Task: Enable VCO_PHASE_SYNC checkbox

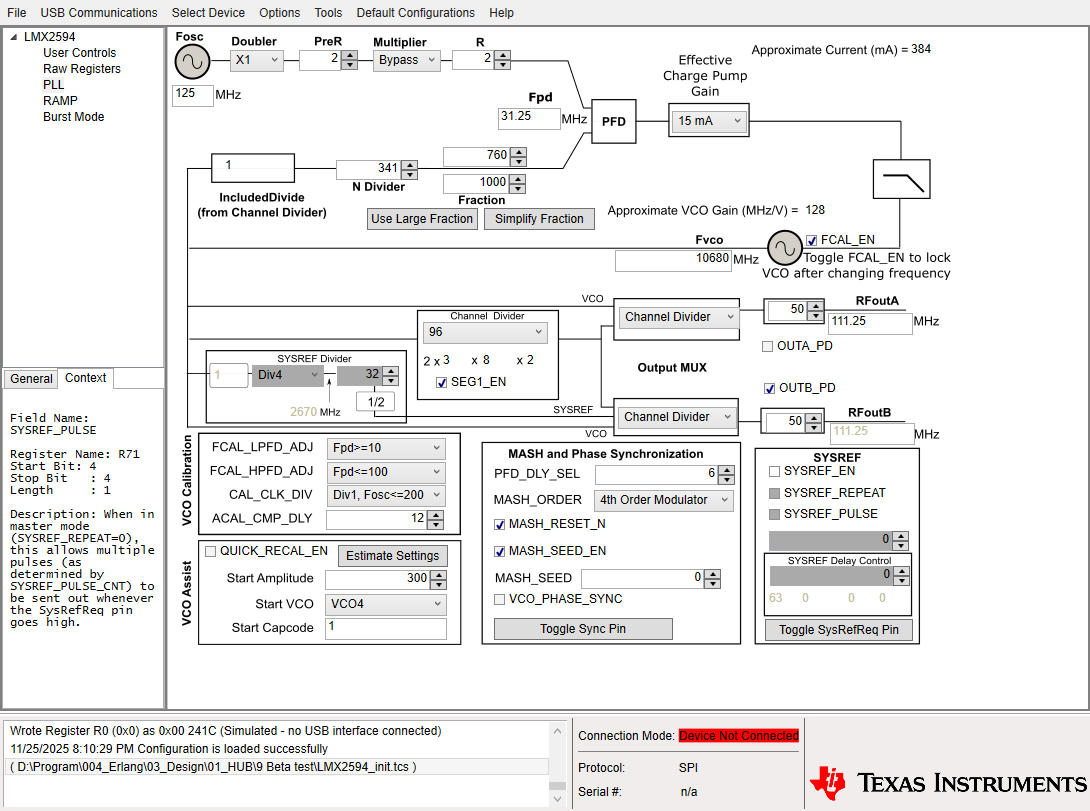Action: coord(499,599)
